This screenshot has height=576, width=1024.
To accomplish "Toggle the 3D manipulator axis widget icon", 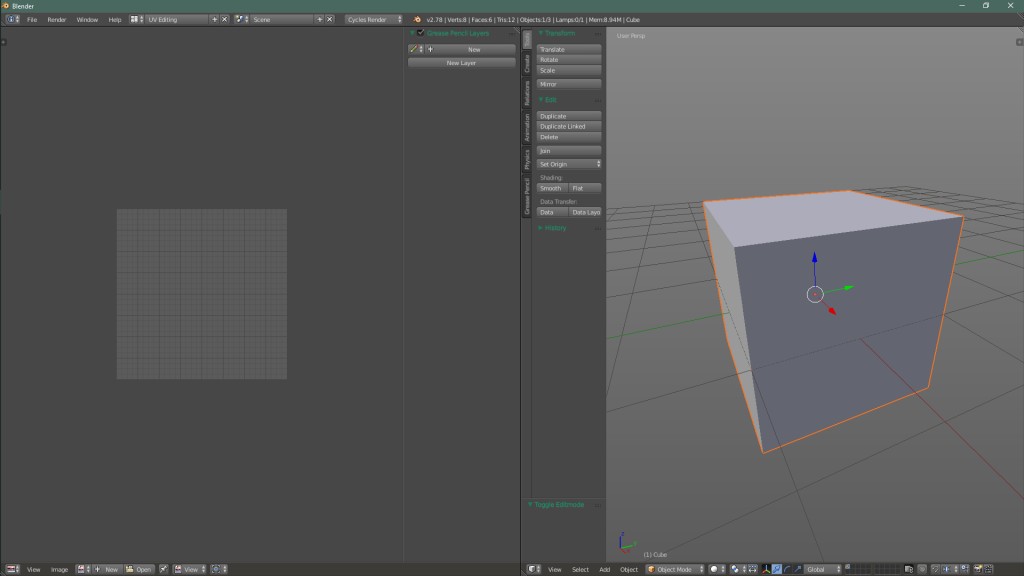I will click(x=767, y=569).
